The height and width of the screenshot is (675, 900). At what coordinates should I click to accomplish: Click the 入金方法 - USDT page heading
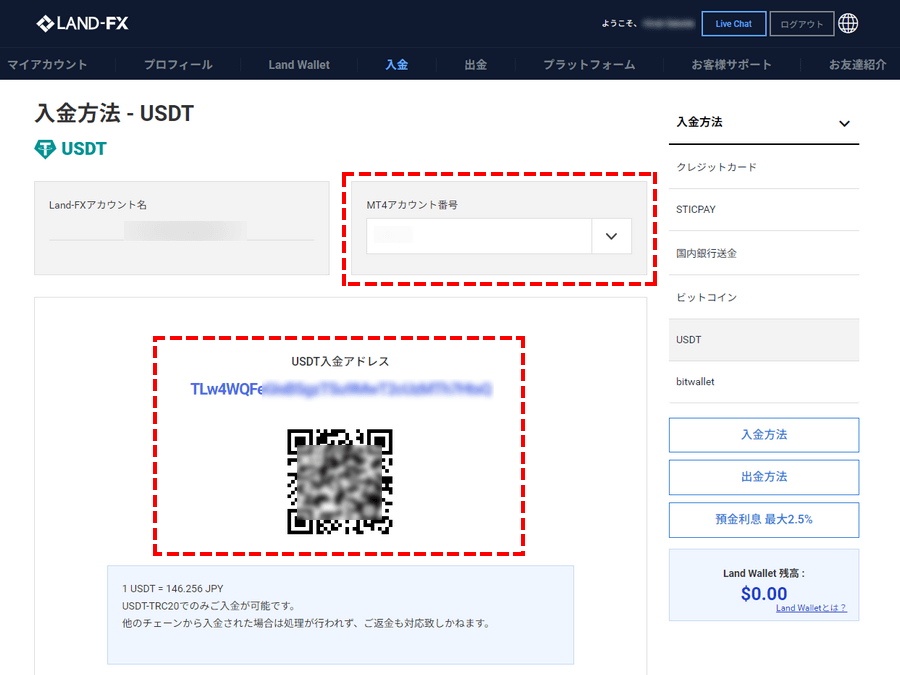[114, 113]
